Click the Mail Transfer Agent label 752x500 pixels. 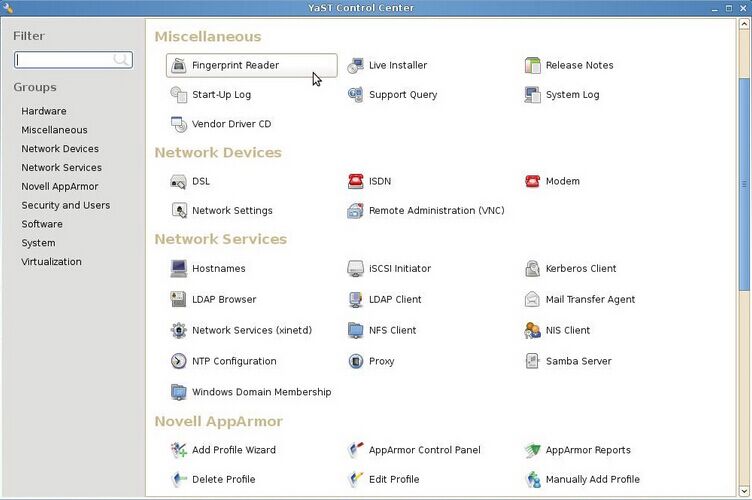tap(590, 300)
